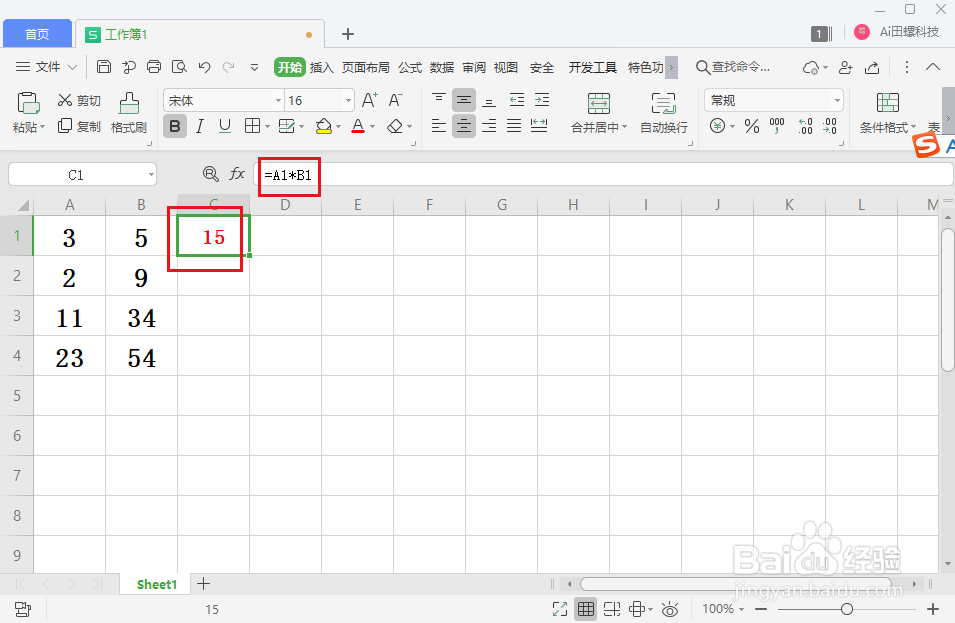The height and width of the screenshot is (623, 955).
Task: Increase font size with A+ icon
Action: click(370, 100)
